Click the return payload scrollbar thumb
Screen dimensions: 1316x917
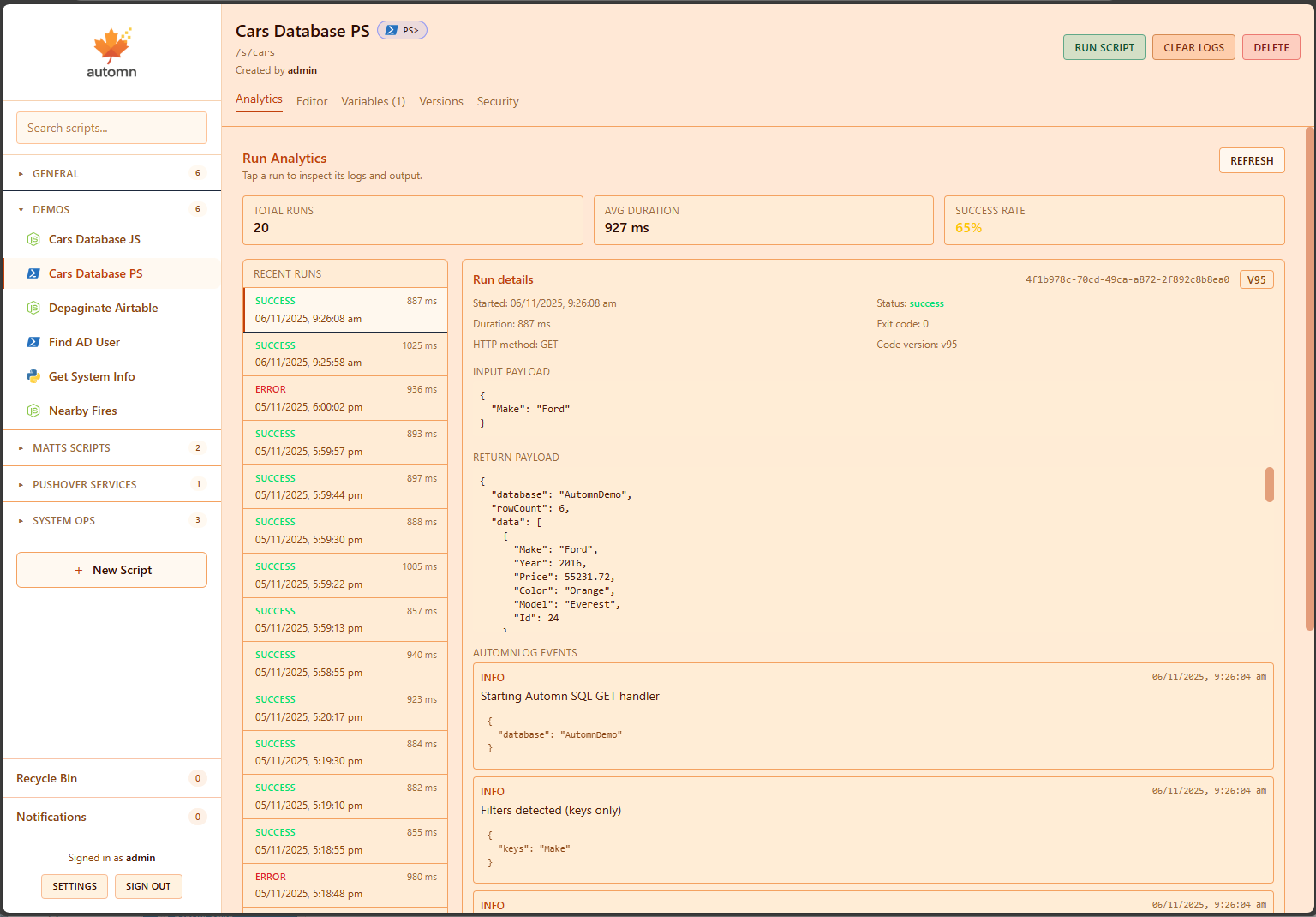tap(1270, 484)
